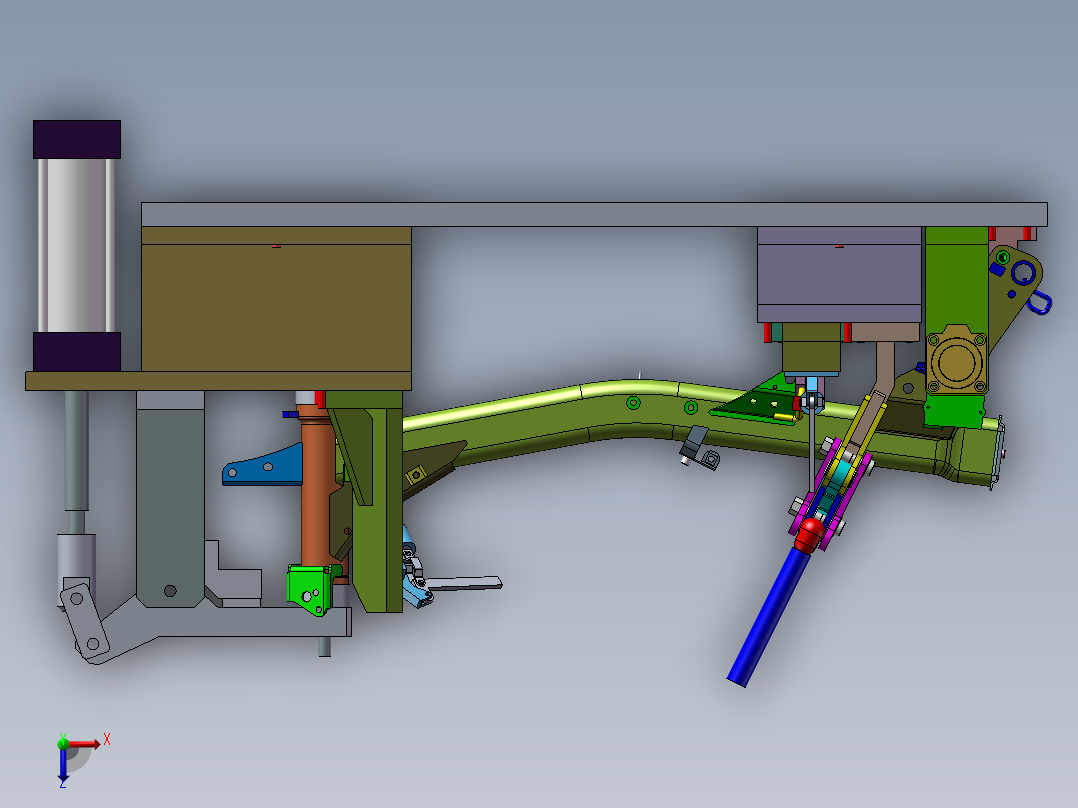This screenshot has height=808, width=1078.
Task: Select the long gray top plate
Action: pos(594,215)
